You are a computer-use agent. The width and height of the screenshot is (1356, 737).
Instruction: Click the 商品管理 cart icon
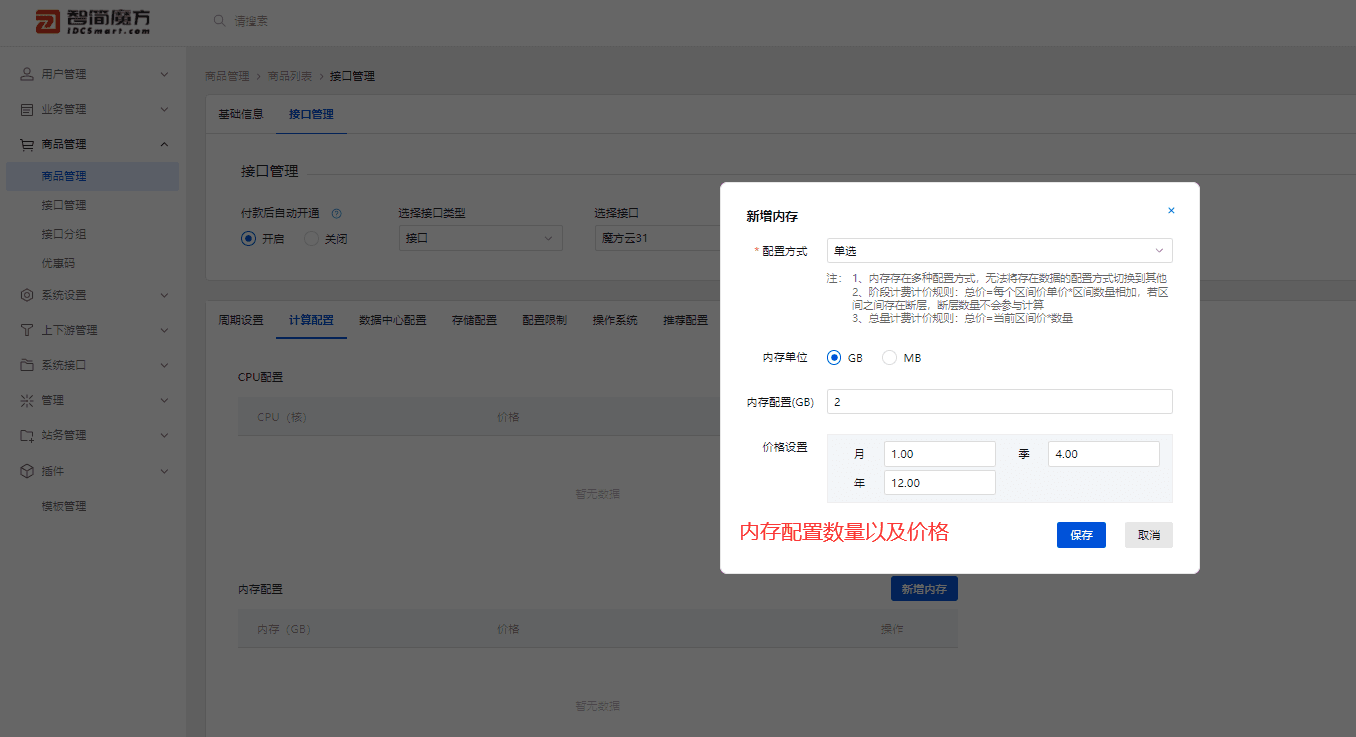click(27, 144)
